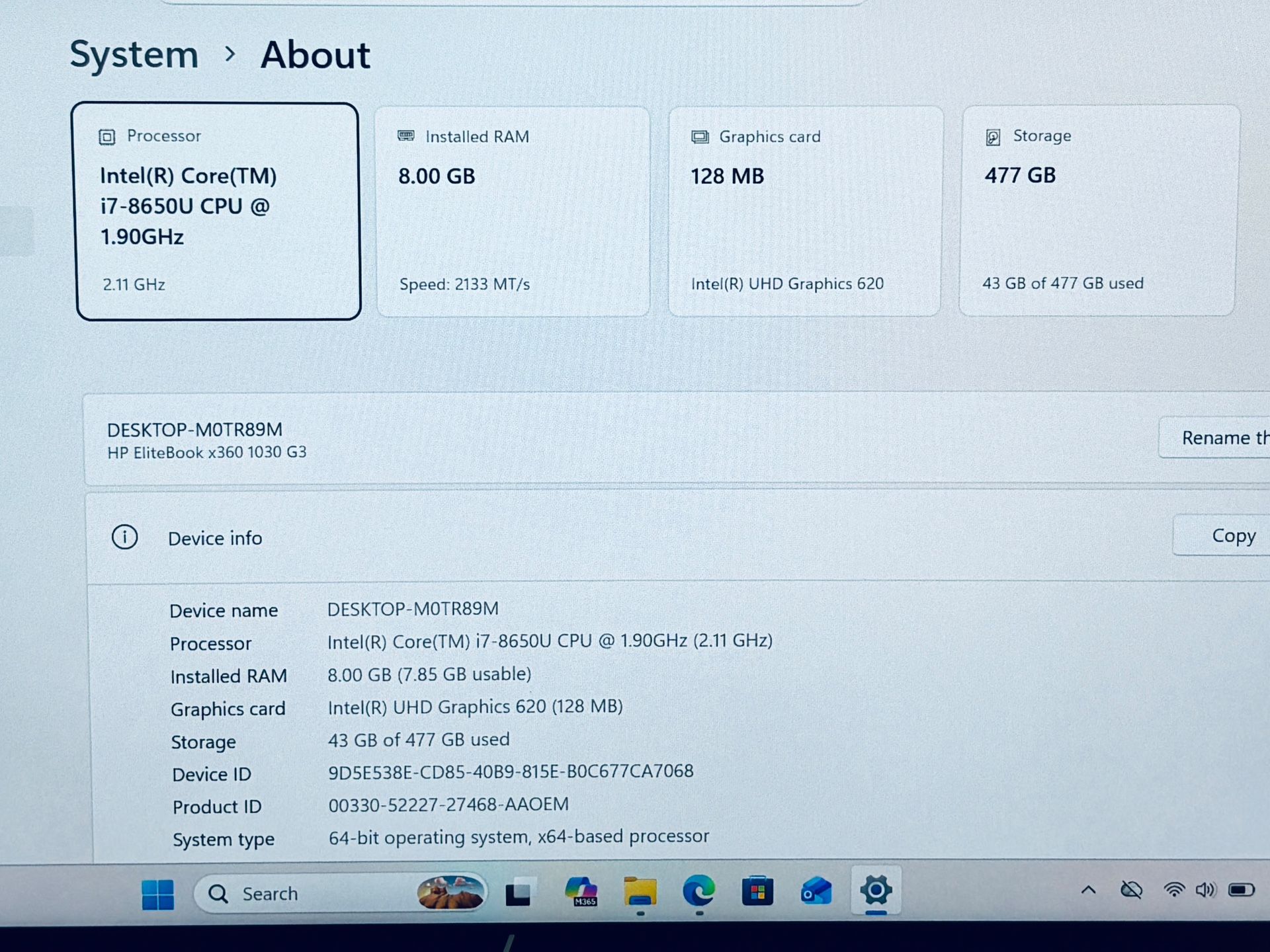Click the Intel(R) UHD Graphics 620 (128 MB) value
Viewport: 1270px width, 952px height.
coord(475,707)
